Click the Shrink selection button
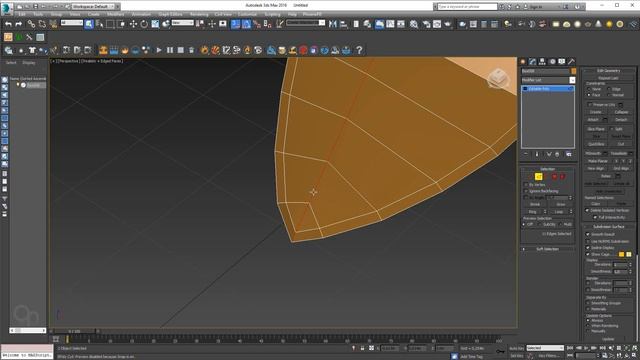The height and width of the screenshot is (360, 640). [535, 204]
